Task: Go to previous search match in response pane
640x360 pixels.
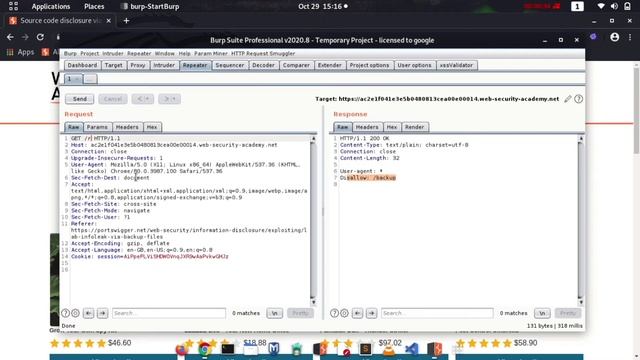Action: pos(357,313)
